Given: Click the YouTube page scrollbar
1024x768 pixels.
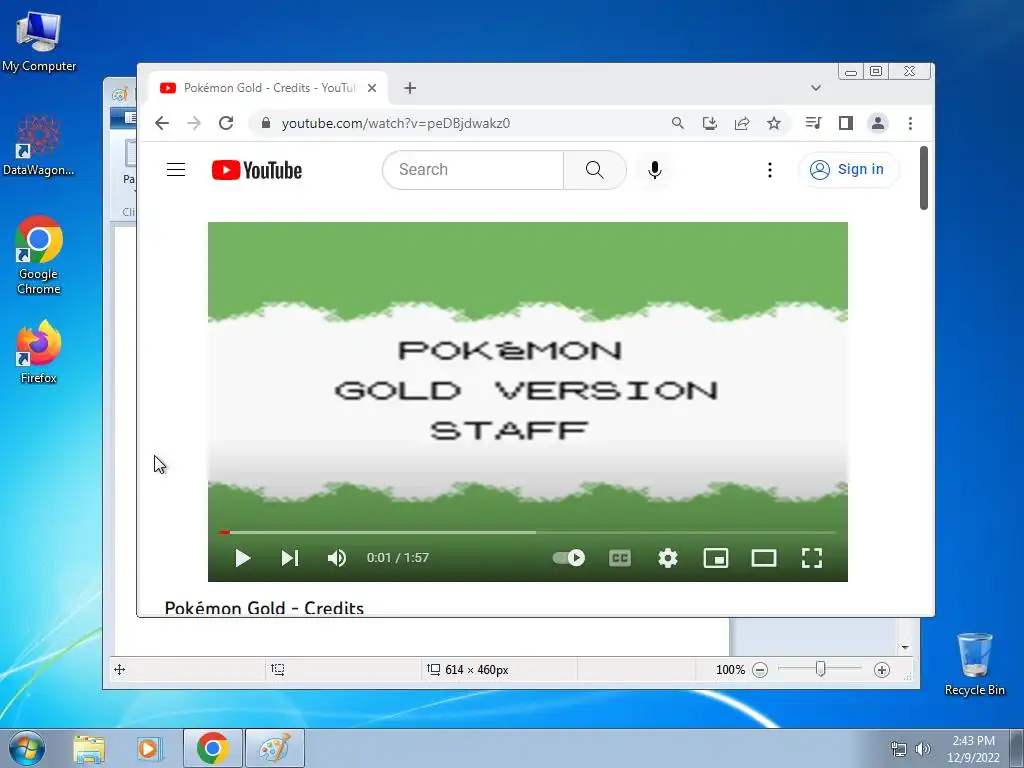Looking at the screenshot, I should click(923, 178).
